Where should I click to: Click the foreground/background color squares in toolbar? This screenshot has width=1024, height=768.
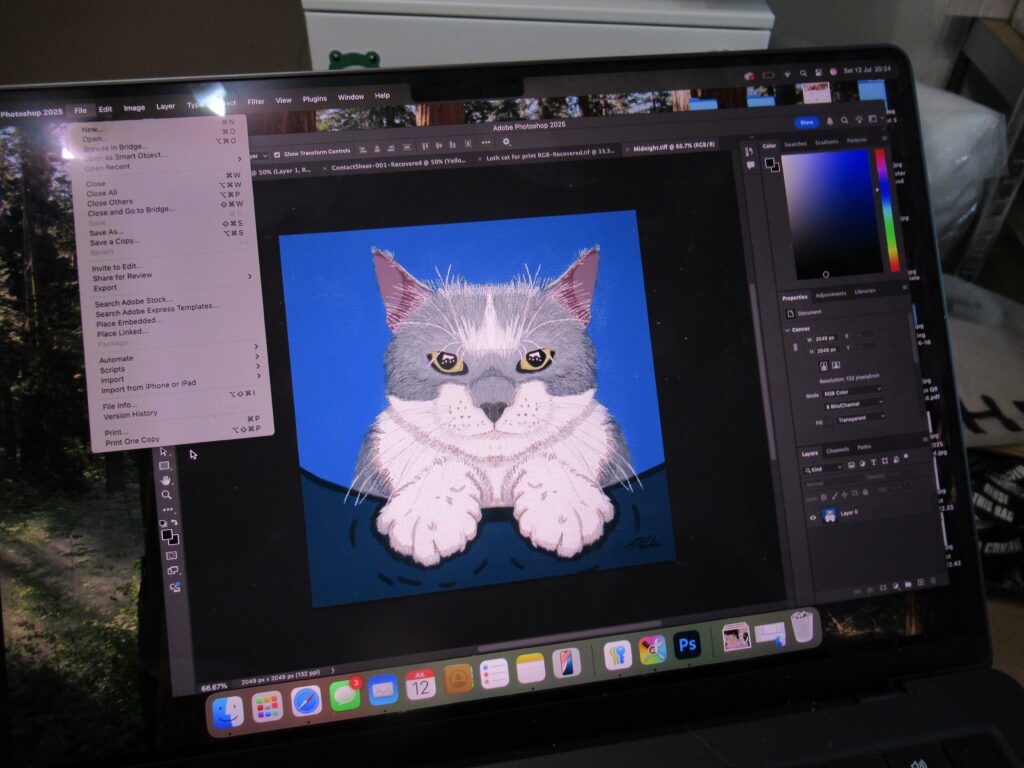[170, 537]
